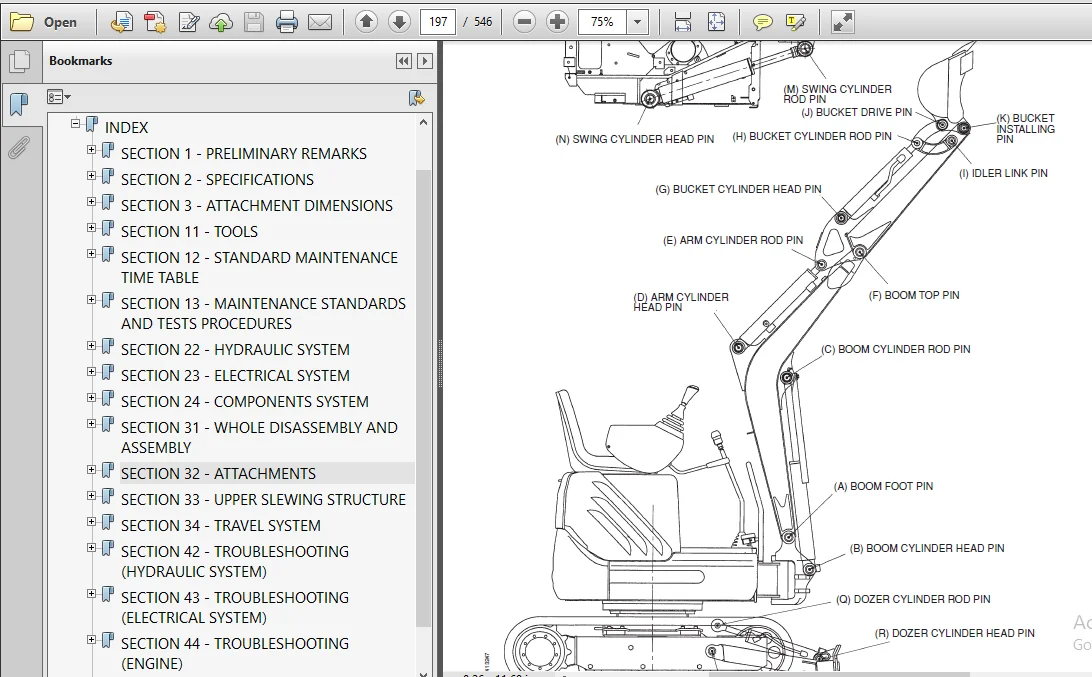This screenshot has height=677, width=1092.
Task: Go to next page arrow
Action: 399,22
